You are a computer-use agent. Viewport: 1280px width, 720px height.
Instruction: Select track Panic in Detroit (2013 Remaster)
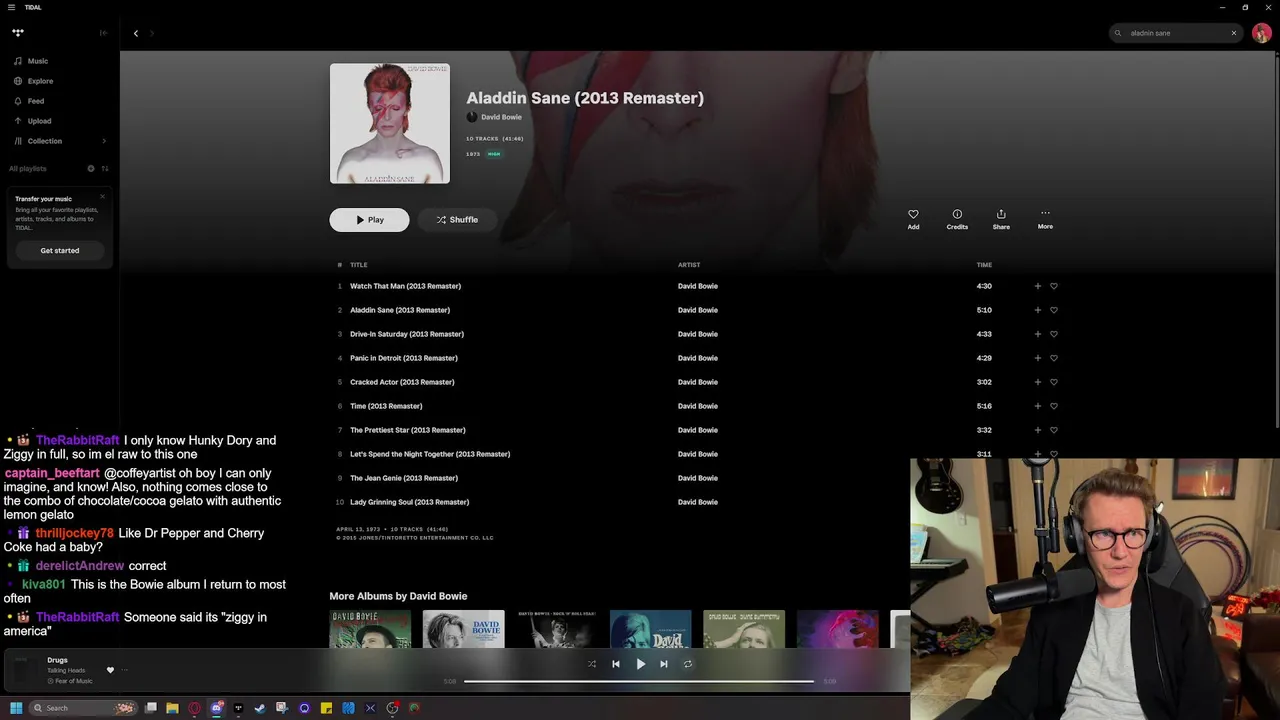click(404, 358)
